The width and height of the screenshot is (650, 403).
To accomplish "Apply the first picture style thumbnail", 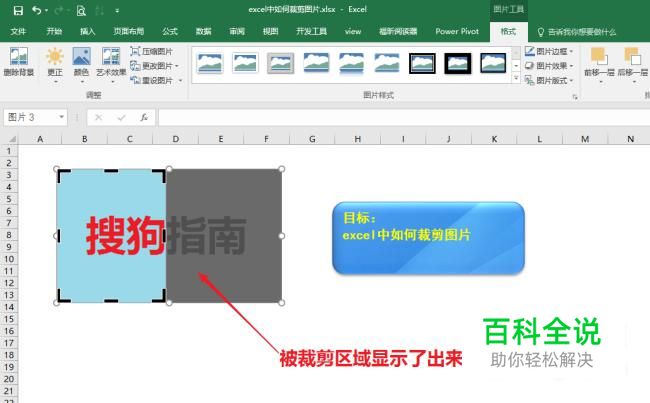I will tap(210, 63).
